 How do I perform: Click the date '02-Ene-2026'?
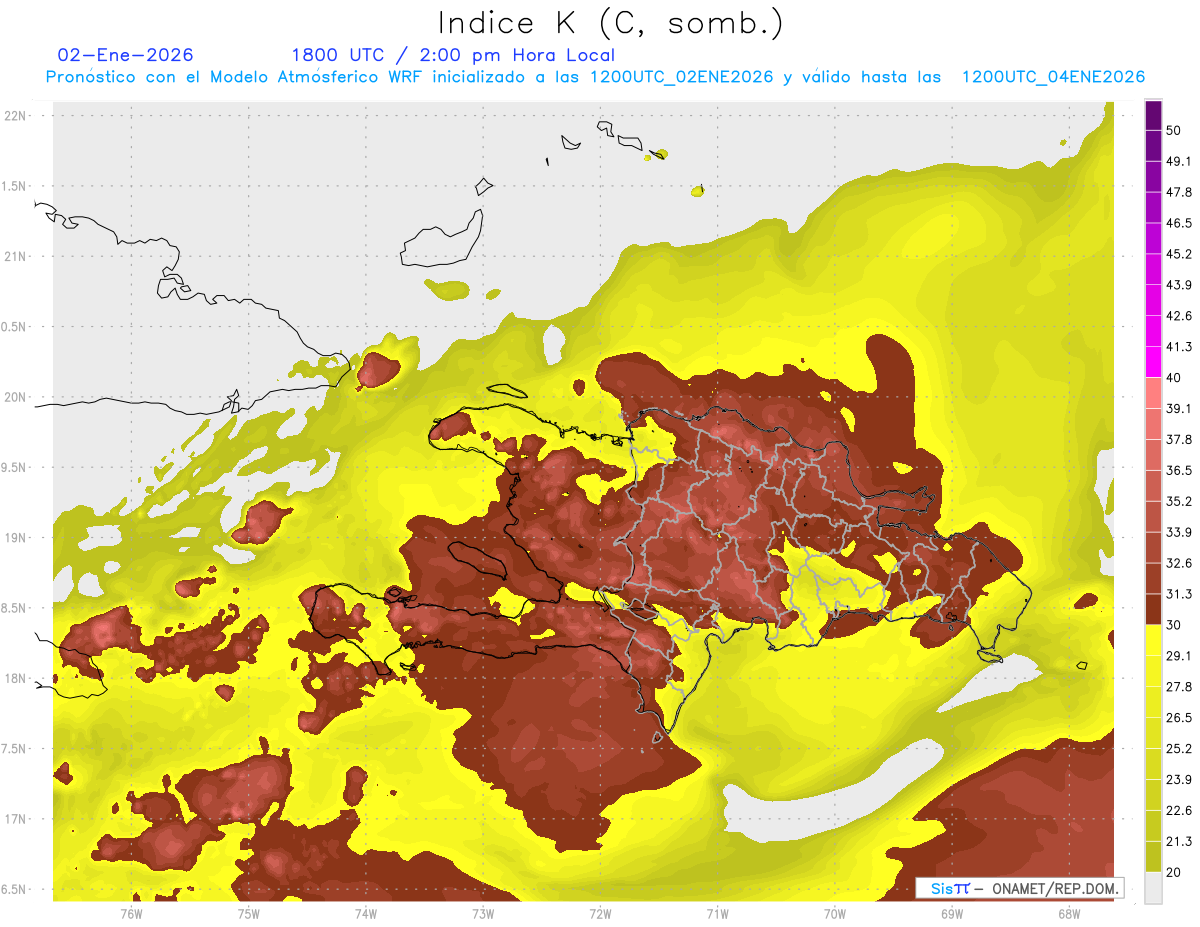pos(126,55)
